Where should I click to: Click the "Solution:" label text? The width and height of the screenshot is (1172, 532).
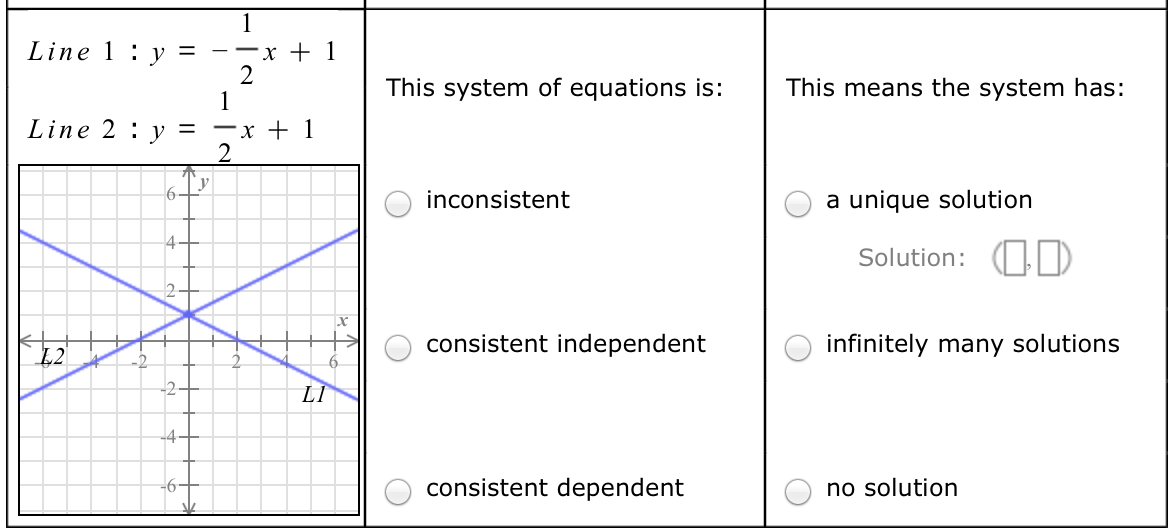click(x=911, y=258)
